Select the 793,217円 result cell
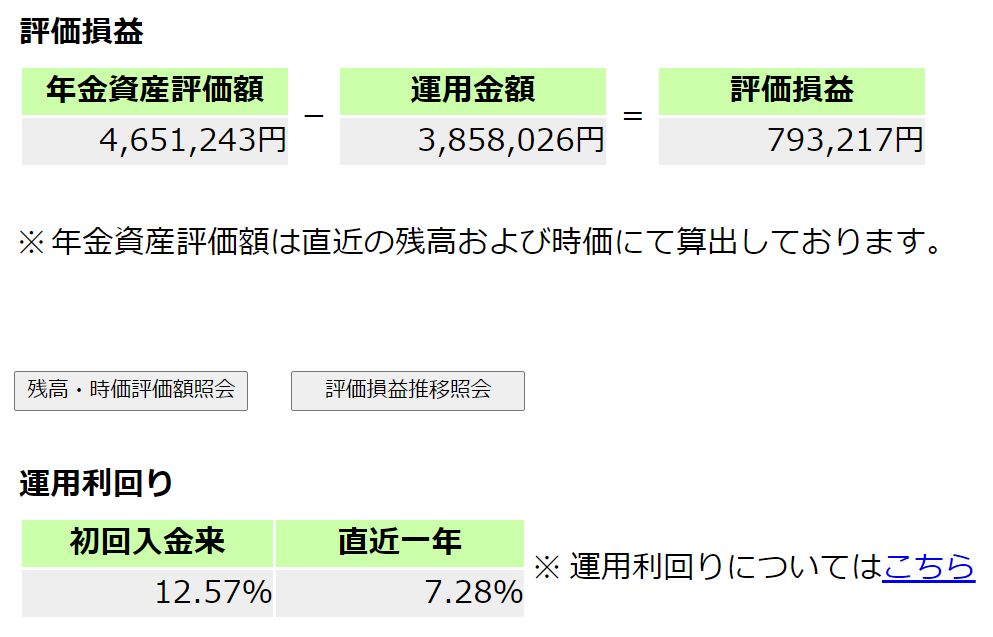993x637 pixels. coord(791,141)
